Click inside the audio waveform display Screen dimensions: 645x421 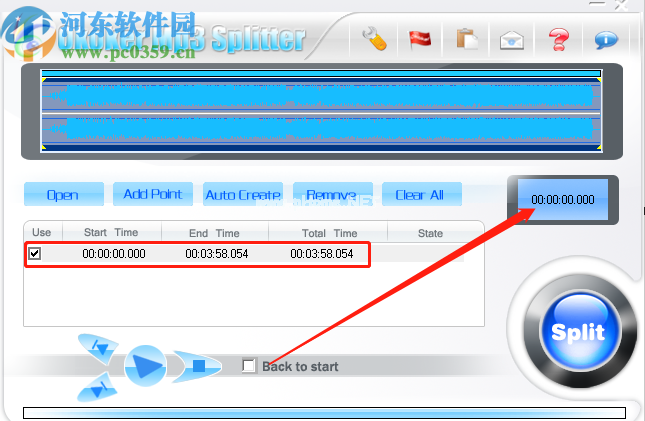click(320, 111)
